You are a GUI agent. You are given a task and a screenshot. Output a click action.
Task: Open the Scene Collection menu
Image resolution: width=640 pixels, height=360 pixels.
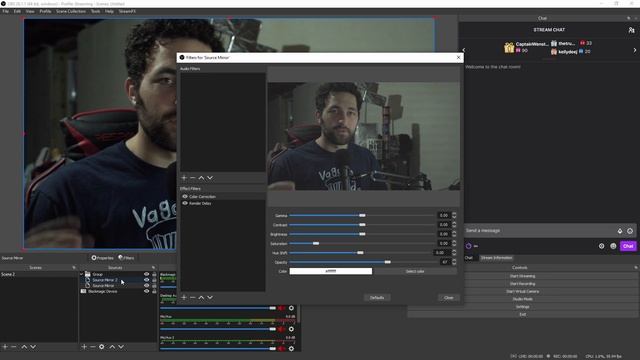click(71, 11)
